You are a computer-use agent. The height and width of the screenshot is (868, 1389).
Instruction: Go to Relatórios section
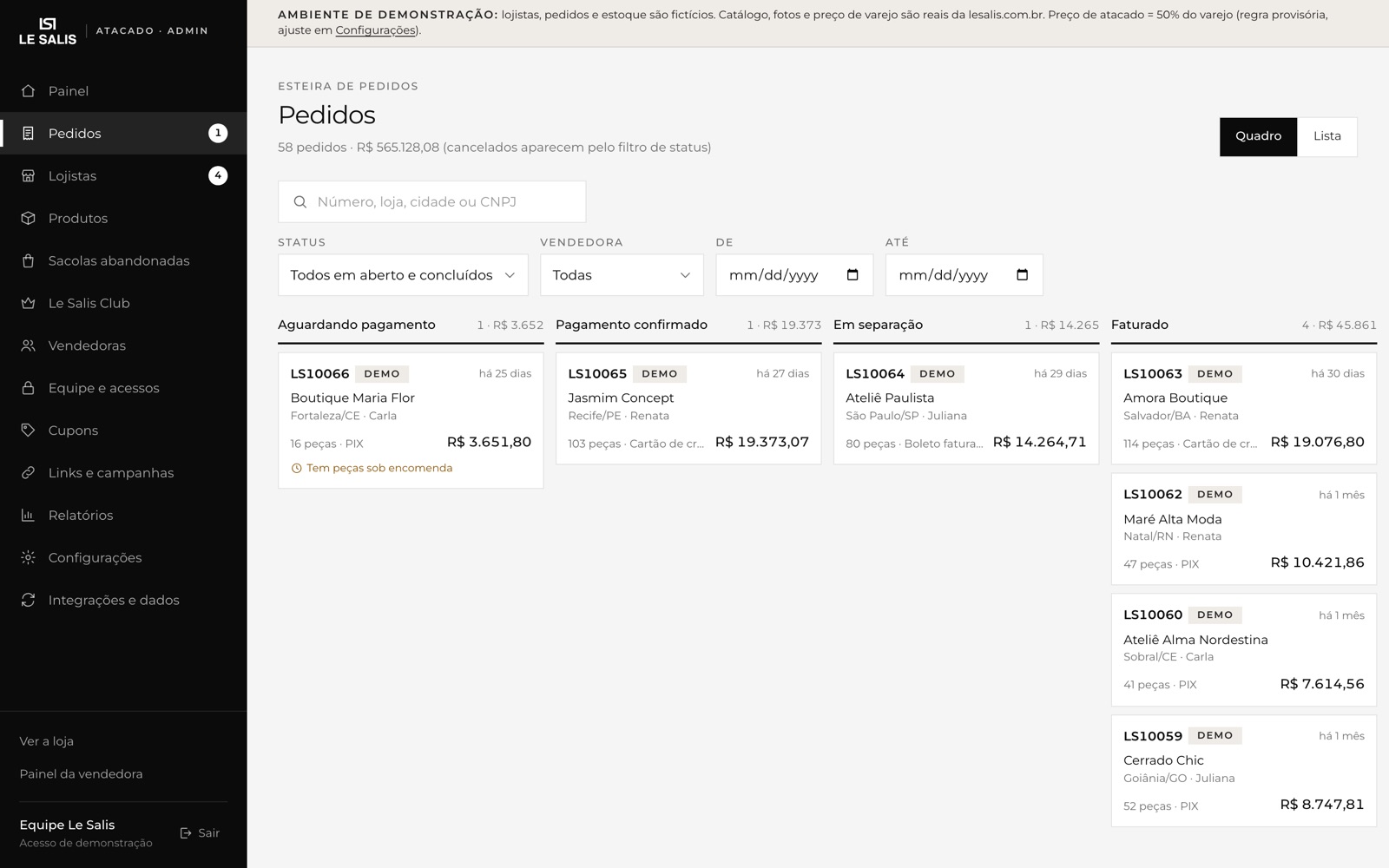(x=123, y=516)
